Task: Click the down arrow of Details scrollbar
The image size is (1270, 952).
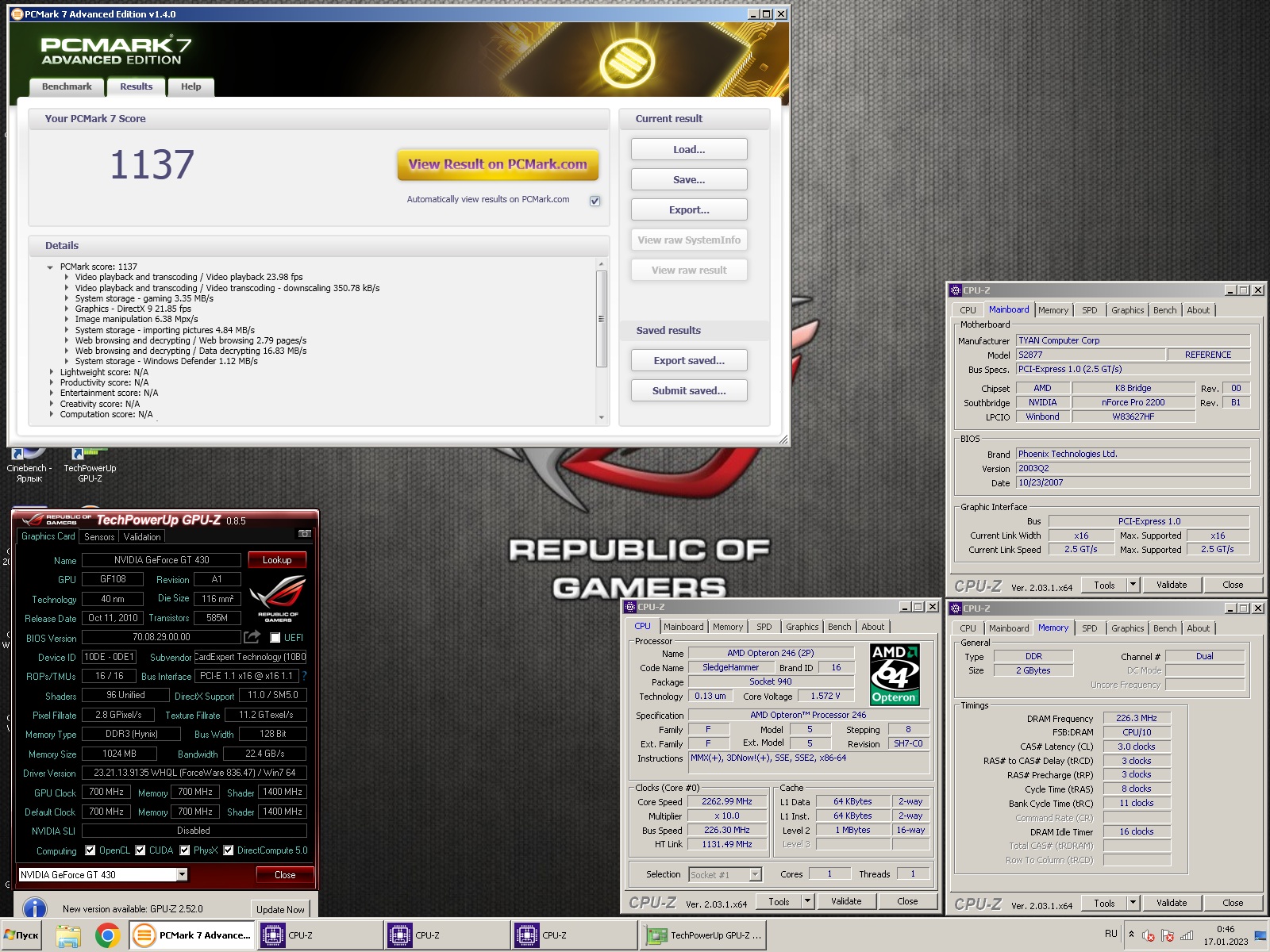Action: [601, 417]
